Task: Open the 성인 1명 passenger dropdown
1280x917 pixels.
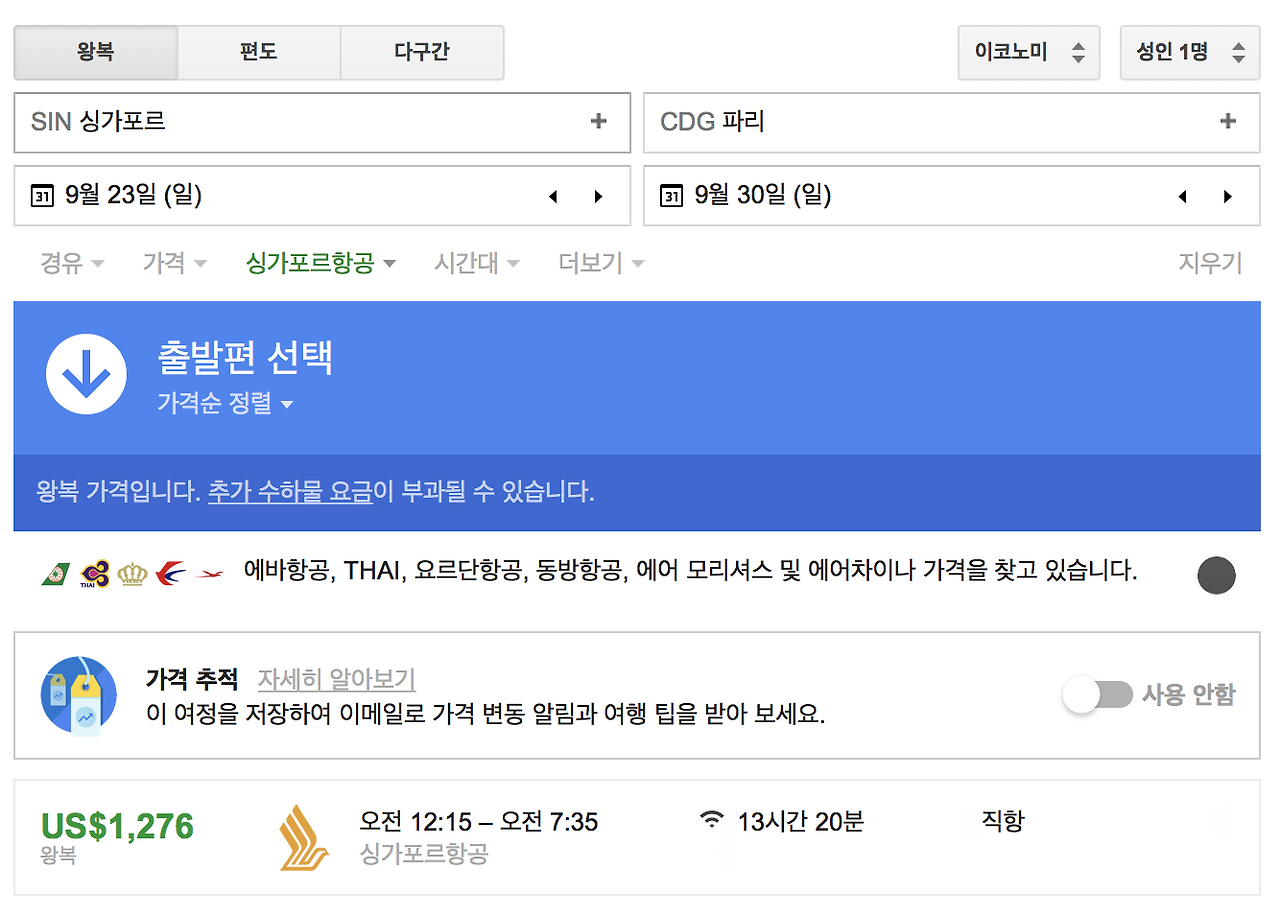Action: 1190,52
